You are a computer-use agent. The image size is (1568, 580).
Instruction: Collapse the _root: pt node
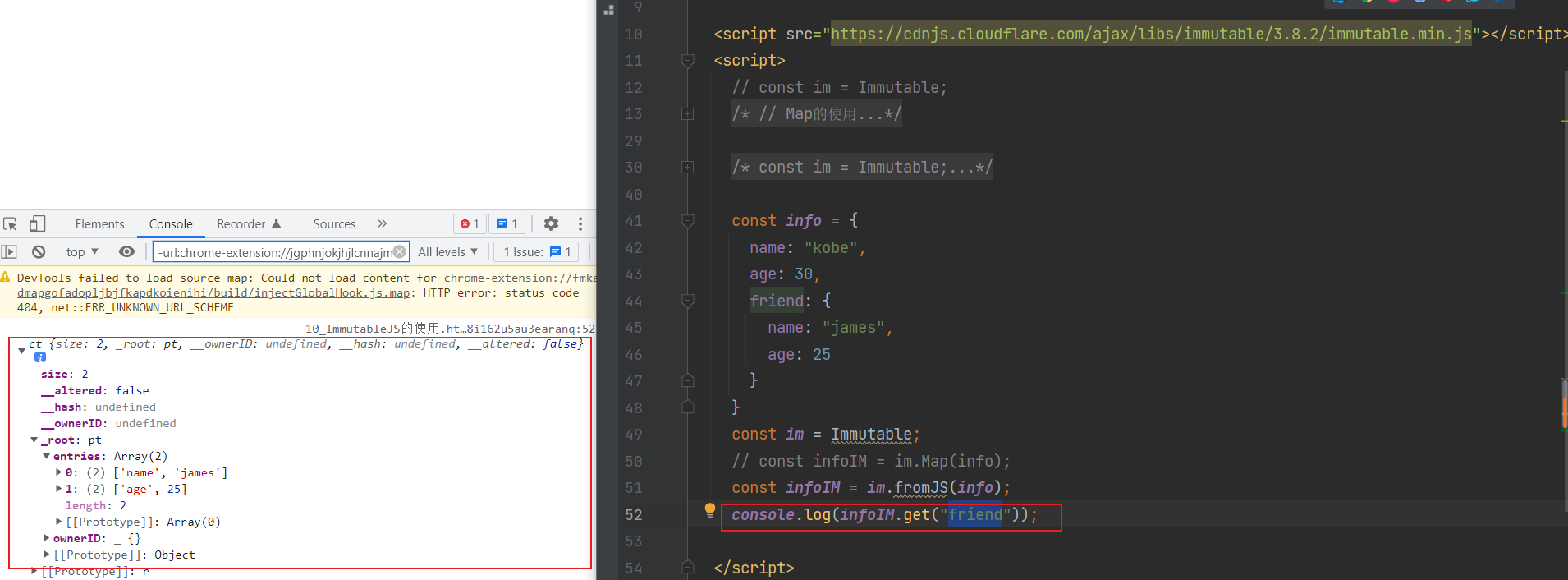(34, 440)
